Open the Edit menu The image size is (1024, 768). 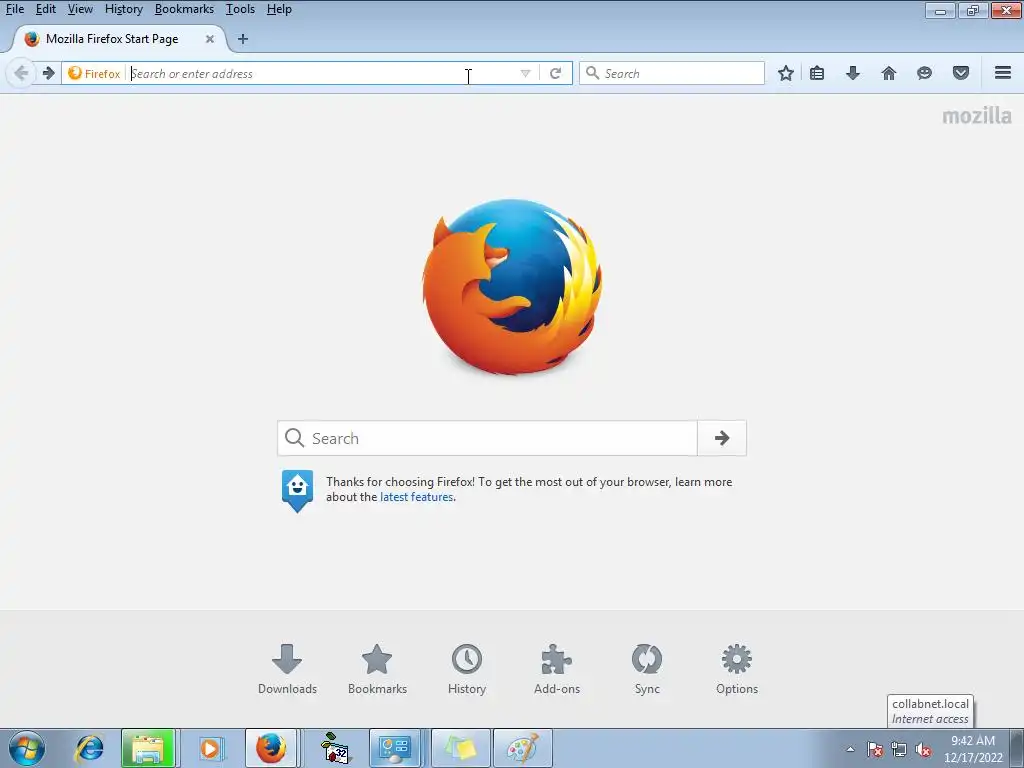point(46,9)
